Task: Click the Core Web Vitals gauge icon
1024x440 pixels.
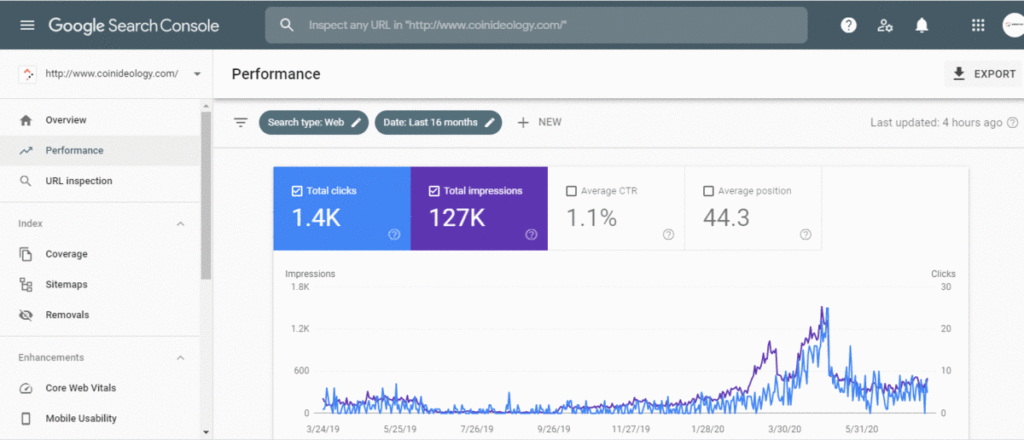Action: tap(26, 388)
